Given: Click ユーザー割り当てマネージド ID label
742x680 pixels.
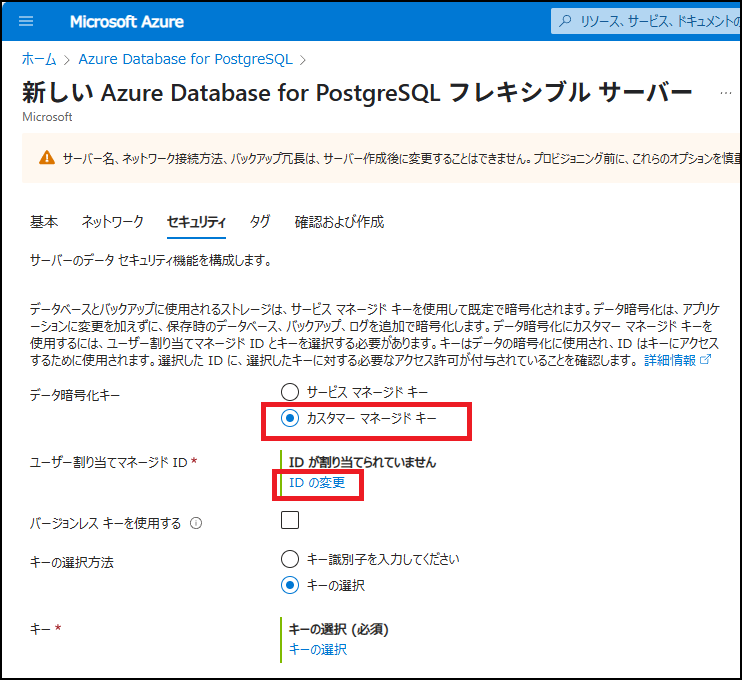Looking at the screenshot, I should (109, 462).
